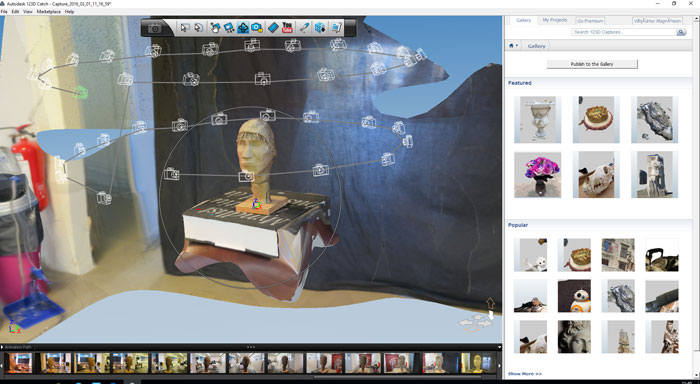The image size is (700, 384).
Task: Toggle the highlighted Orbit tool
Action: pyautogui.click(x=243, y=28)
